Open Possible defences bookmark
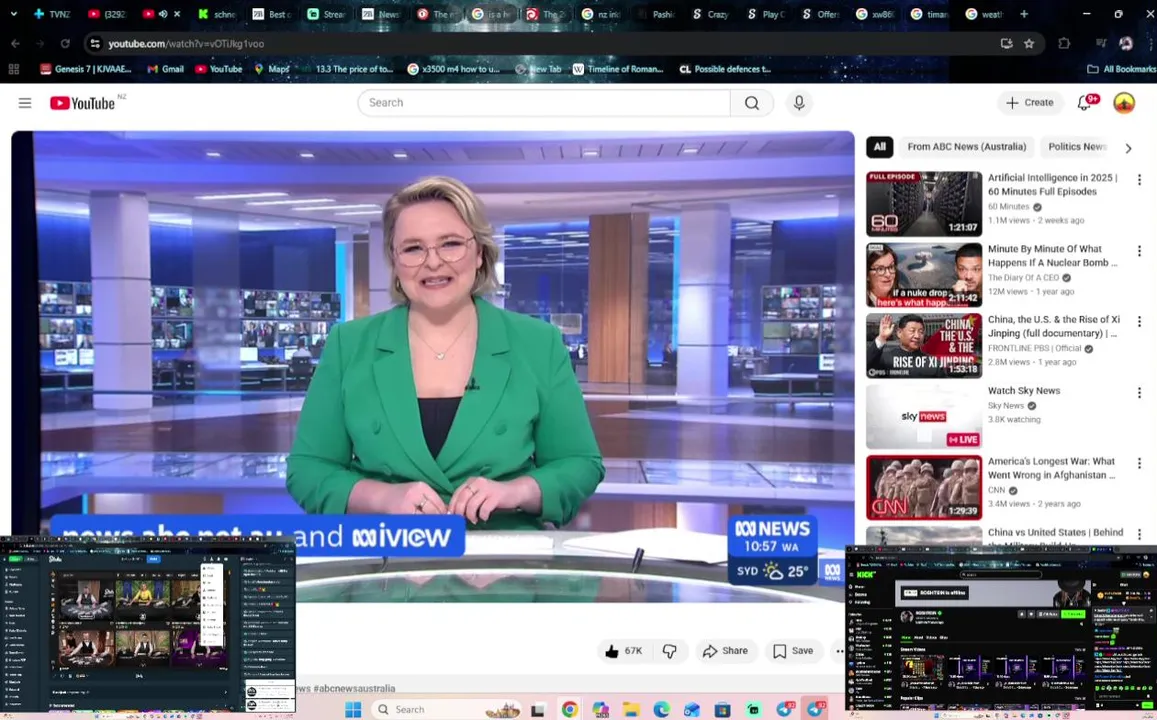 pyautogui.click(x=725, y=69)
